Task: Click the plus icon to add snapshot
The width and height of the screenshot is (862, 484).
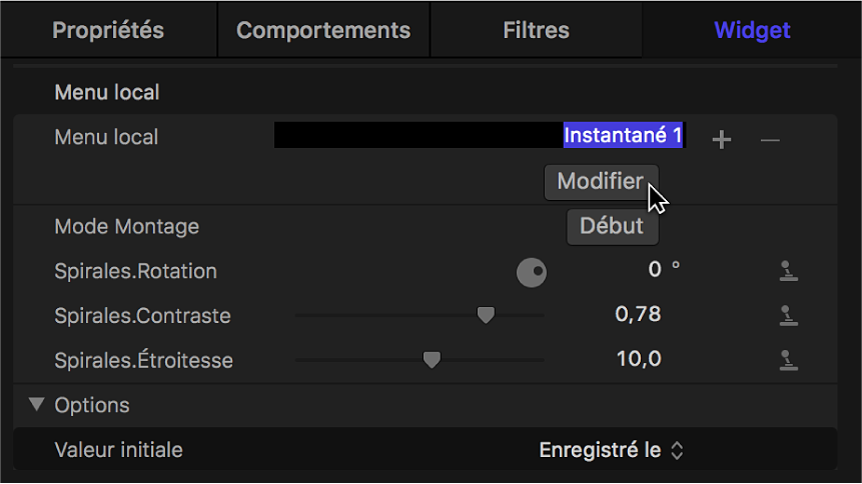Action: pyautogui.click(x=721, y=140)
